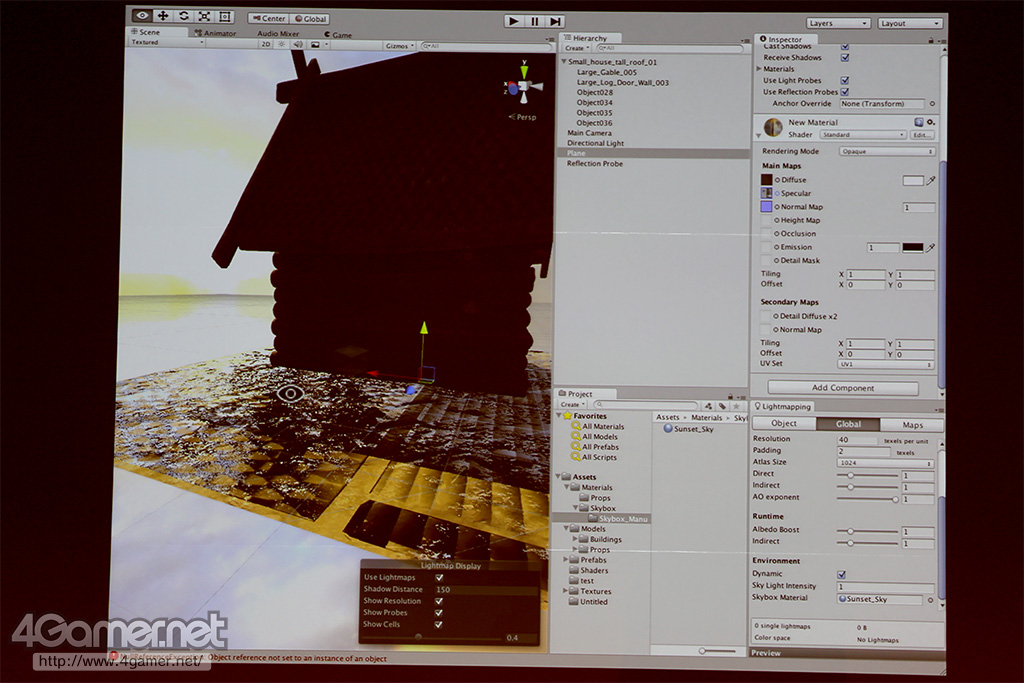The width and height of the screenshot is (1024, 683).
Task: Open New Material help book icon
Action: click(x=918, y=122)
